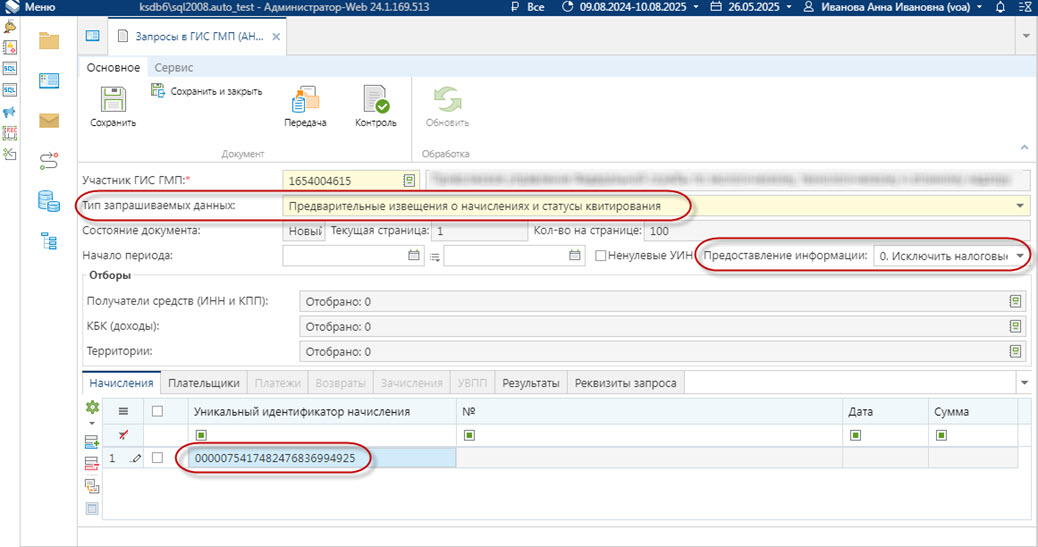Viewport: 1038px width, 547px height.
Task: Expand the detail tabs overflow arrow
Action: tap(1024, 383)
